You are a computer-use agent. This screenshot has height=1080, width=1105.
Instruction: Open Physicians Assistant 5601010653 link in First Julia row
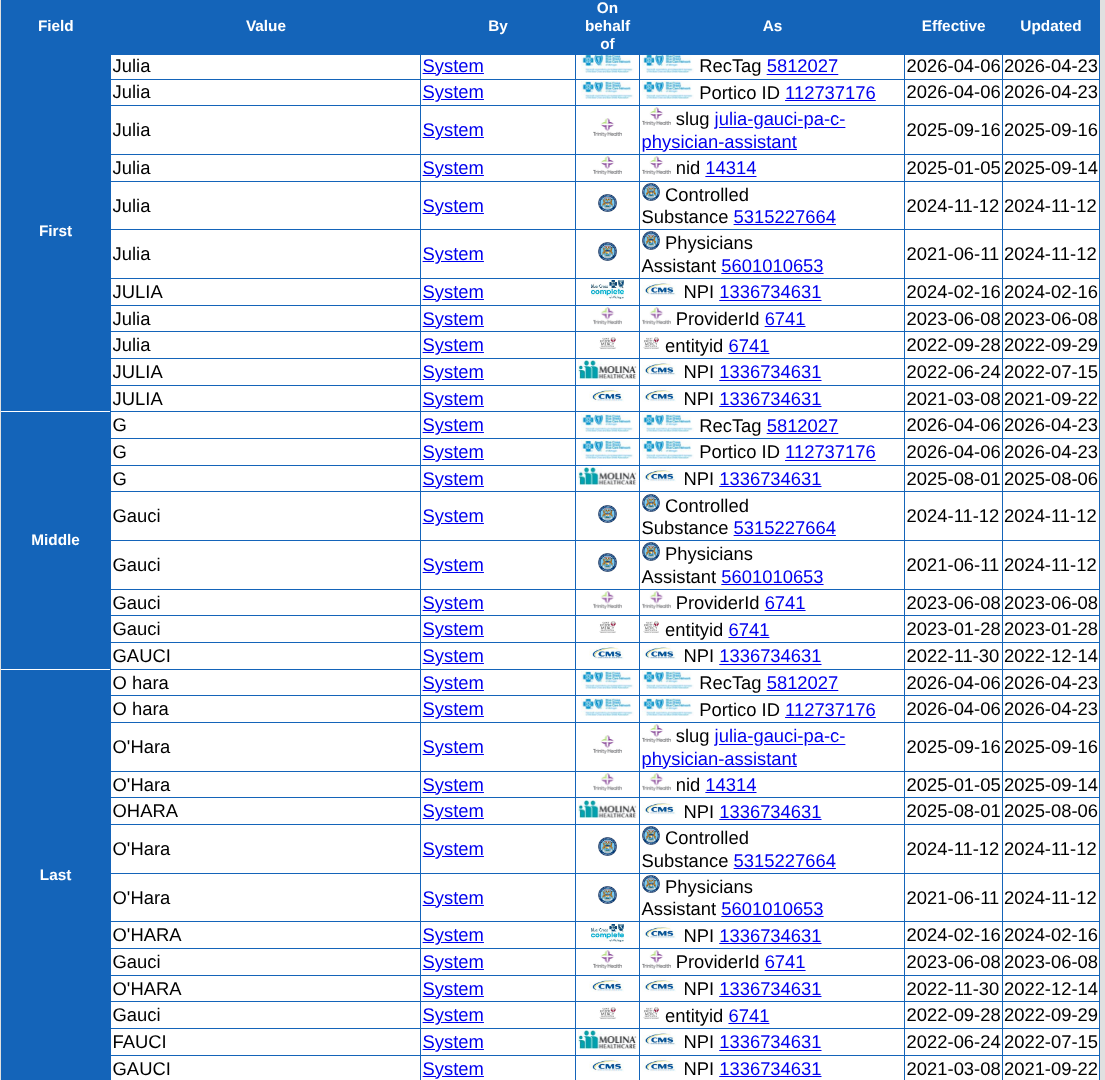pos(772,266)
